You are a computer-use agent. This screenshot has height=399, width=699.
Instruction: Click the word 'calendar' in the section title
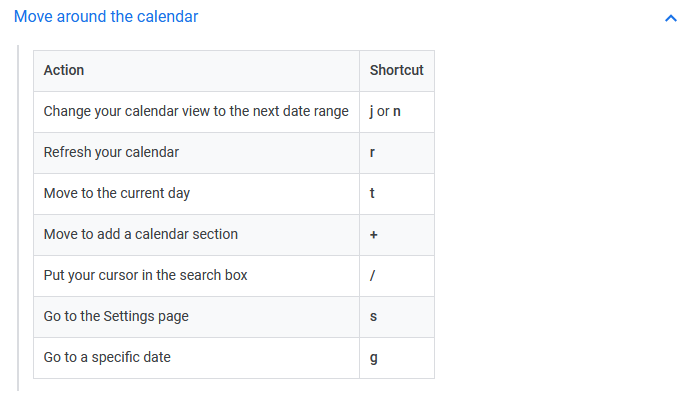tap(167, 16)
